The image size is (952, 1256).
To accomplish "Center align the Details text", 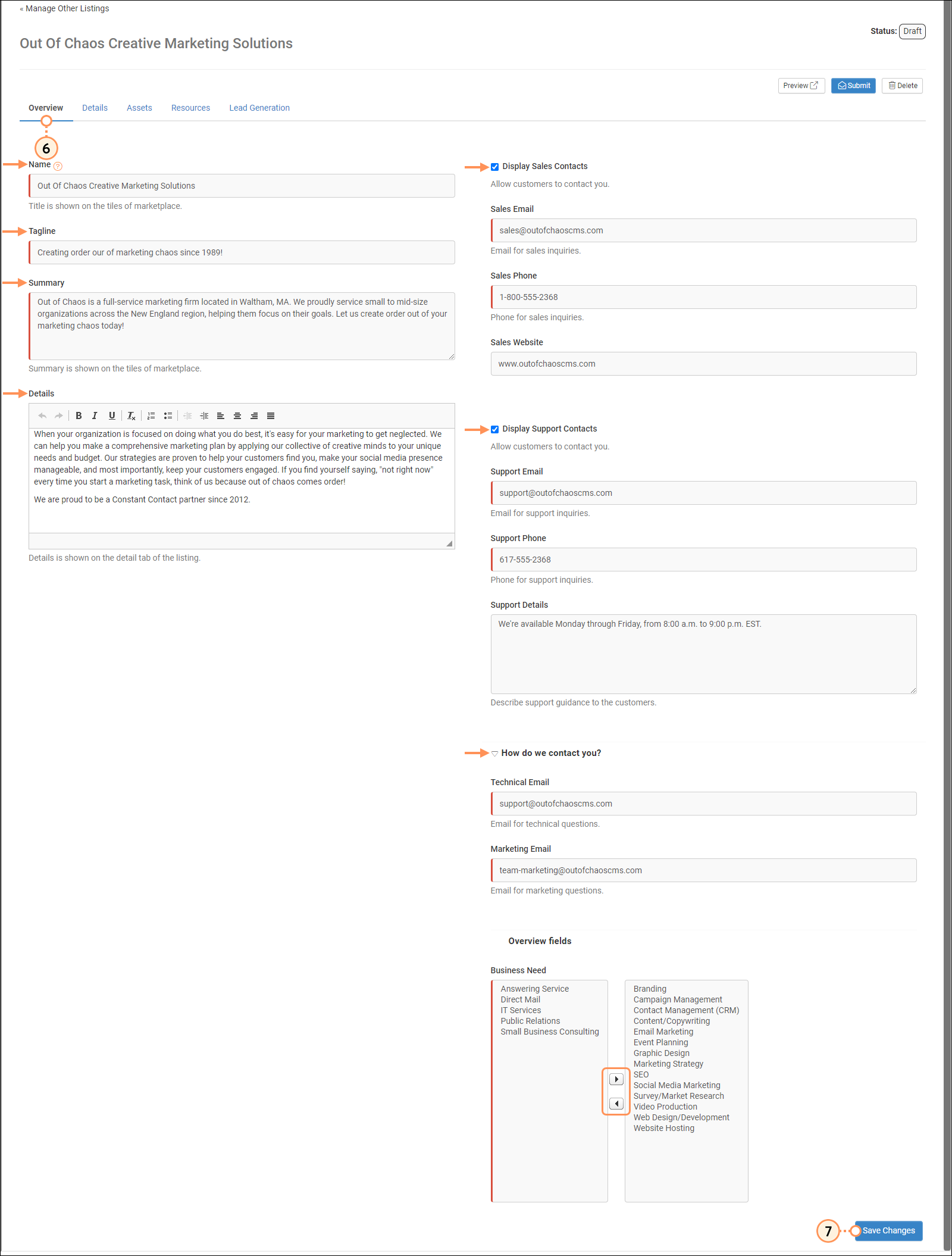I will click(x=237, y=416).
